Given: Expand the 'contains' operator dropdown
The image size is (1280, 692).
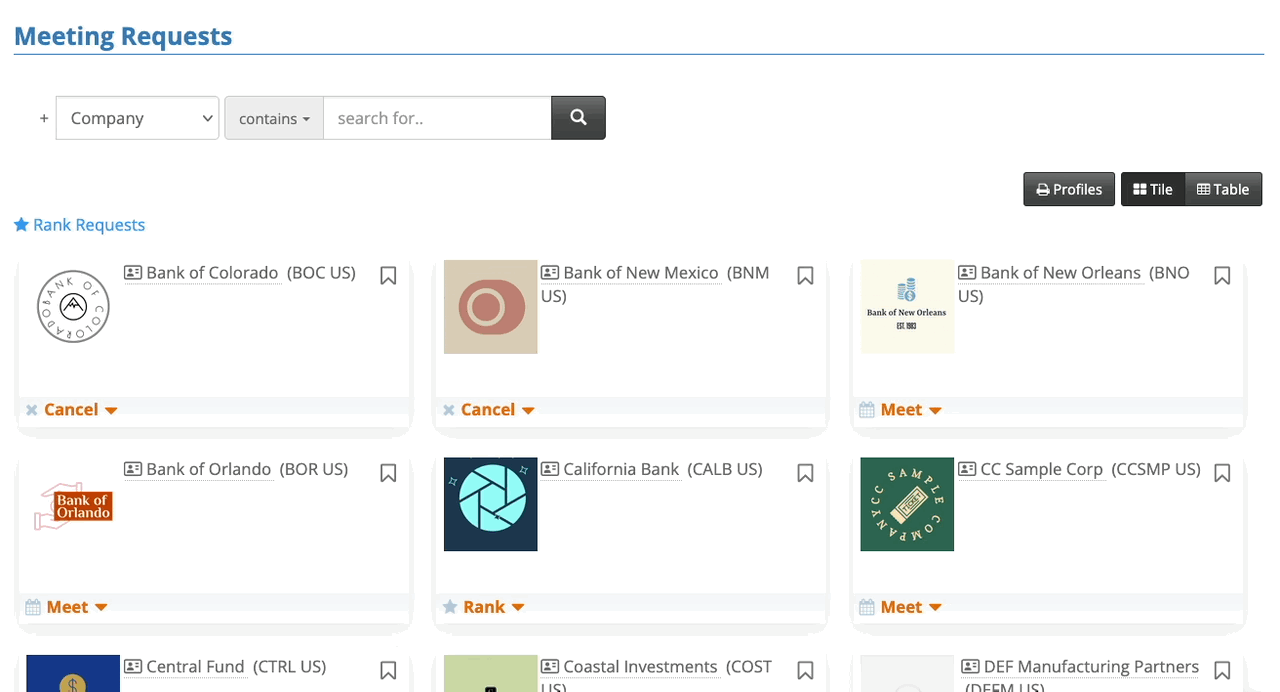Looking at the screenshot, I should (274, 118).
